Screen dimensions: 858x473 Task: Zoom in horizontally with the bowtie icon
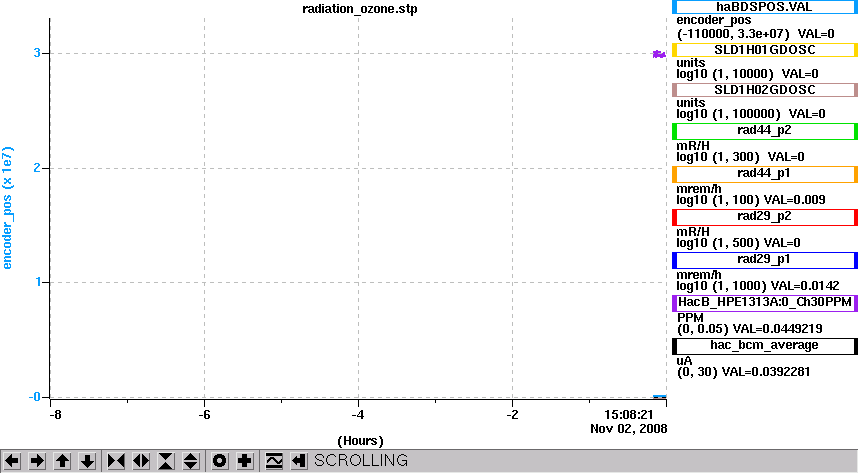[x=115, y=461]
